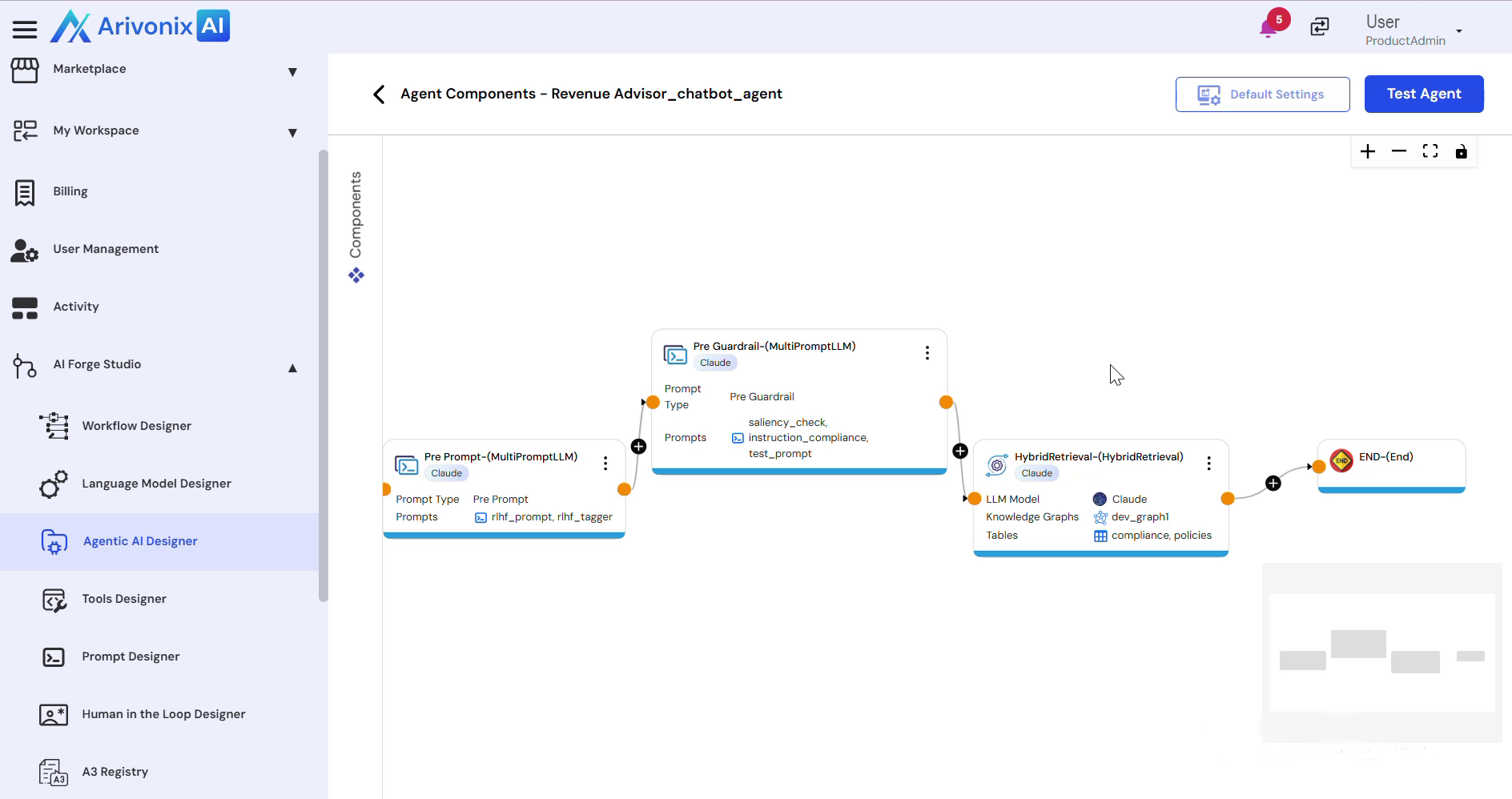Open Workflow Designer from the sidebar
Screen dimensions: 1512x799
[136, 426]
